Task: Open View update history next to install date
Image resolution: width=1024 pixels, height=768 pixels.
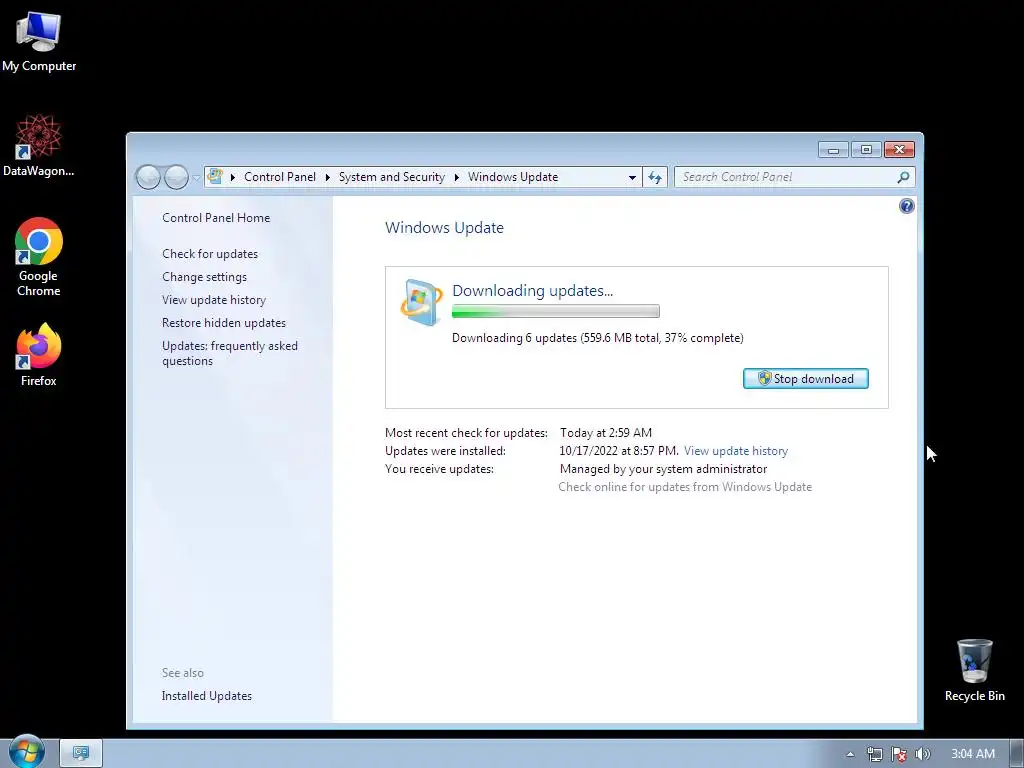Action: 735,451
